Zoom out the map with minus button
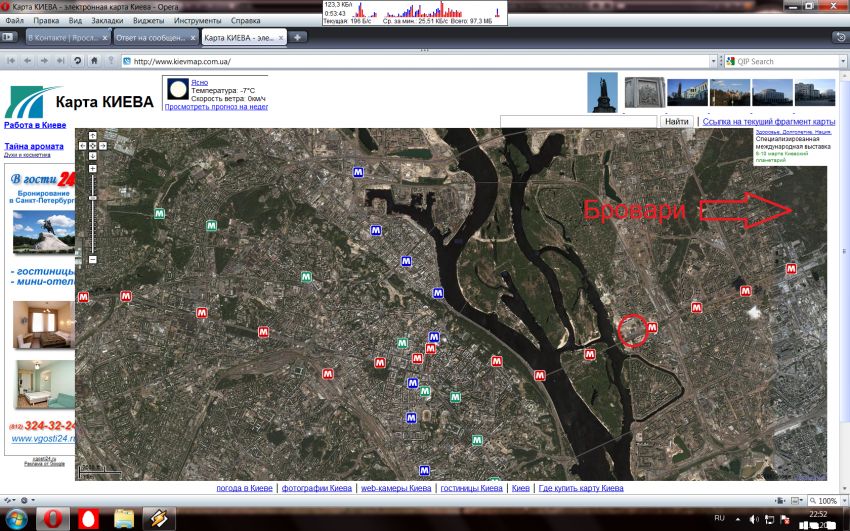The height and width of the screenshot is (531, 850). point(93,260)
